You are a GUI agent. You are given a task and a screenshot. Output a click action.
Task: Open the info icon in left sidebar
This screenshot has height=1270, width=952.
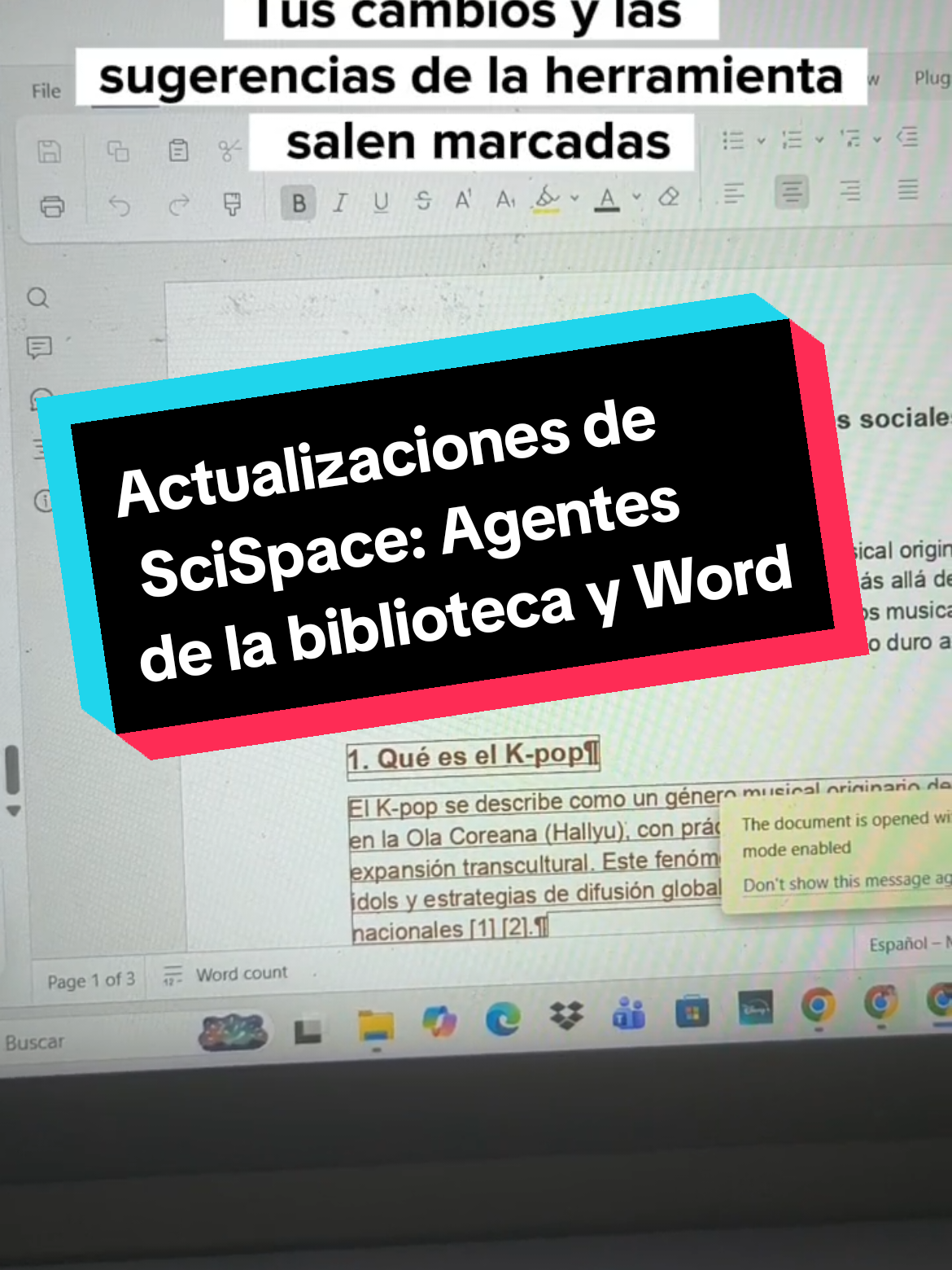click(43, 501)
